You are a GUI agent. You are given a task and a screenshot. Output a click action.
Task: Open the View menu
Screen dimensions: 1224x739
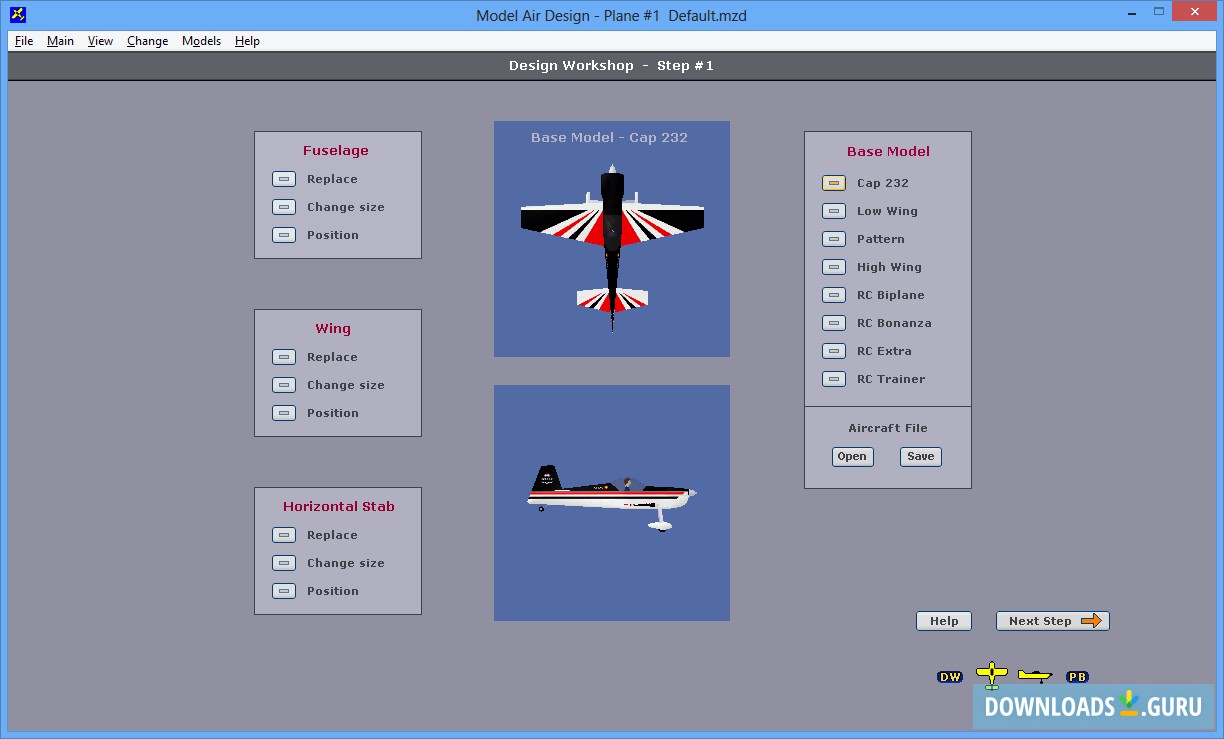(x=100, y=41)
